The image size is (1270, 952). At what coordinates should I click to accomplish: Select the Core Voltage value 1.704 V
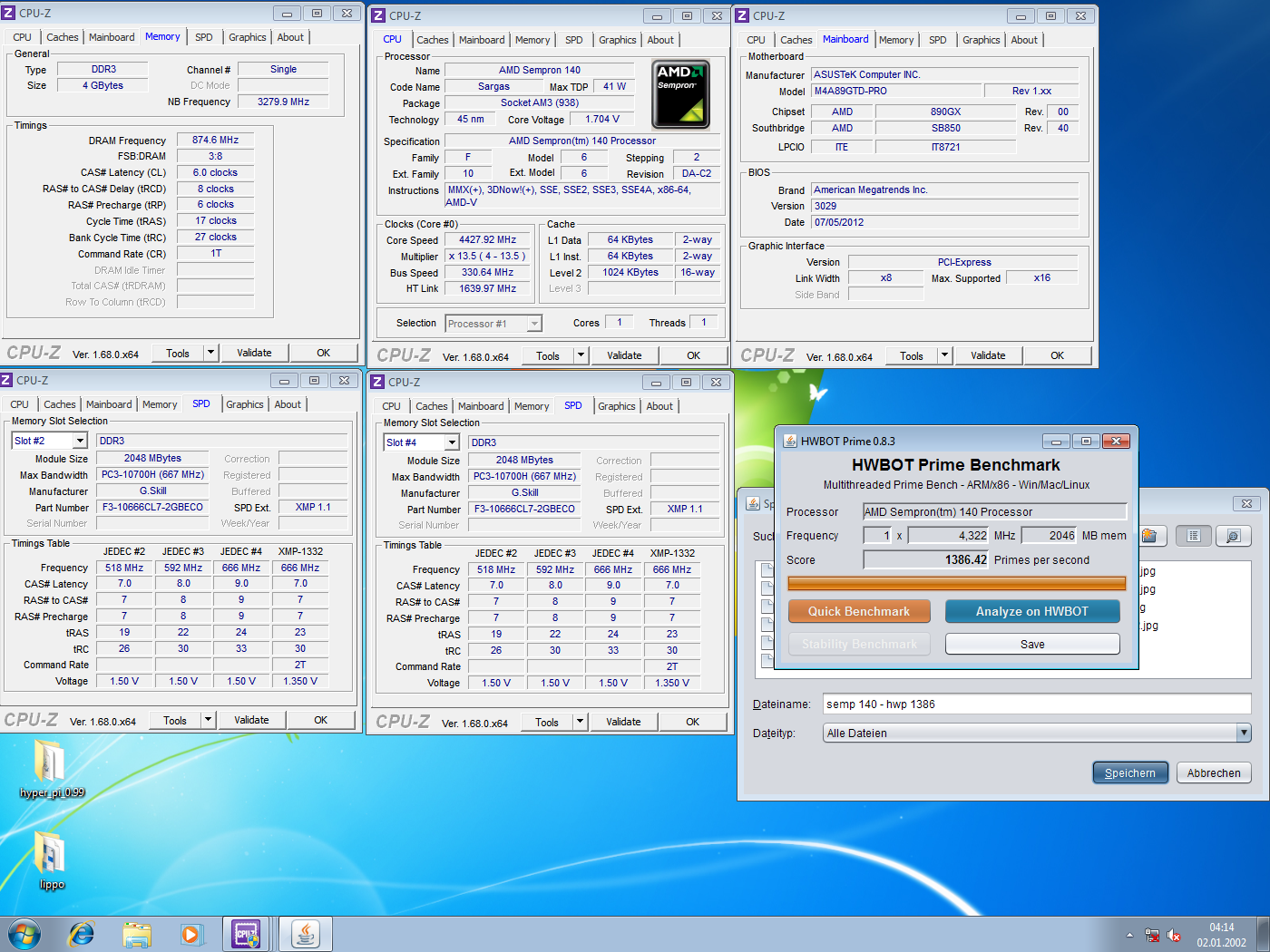coord(602,119)
